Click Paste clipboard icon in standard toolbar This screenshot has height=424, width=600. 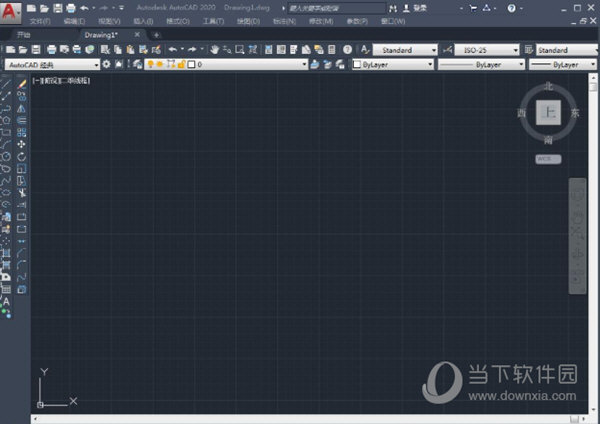click(x=130, y=49)
